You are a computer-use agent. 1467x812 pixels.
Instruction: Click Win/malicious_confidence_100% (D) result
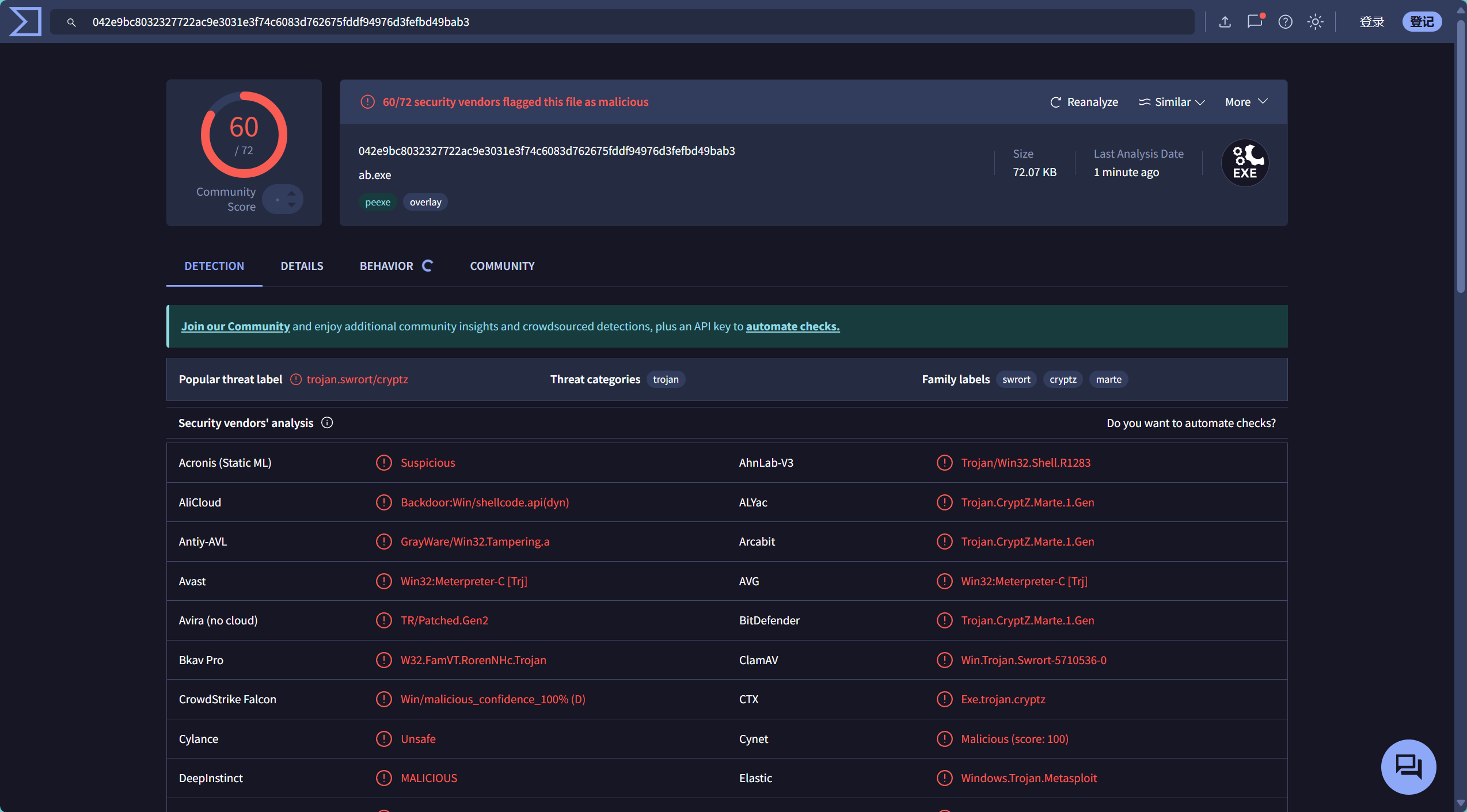click(493, 699)
